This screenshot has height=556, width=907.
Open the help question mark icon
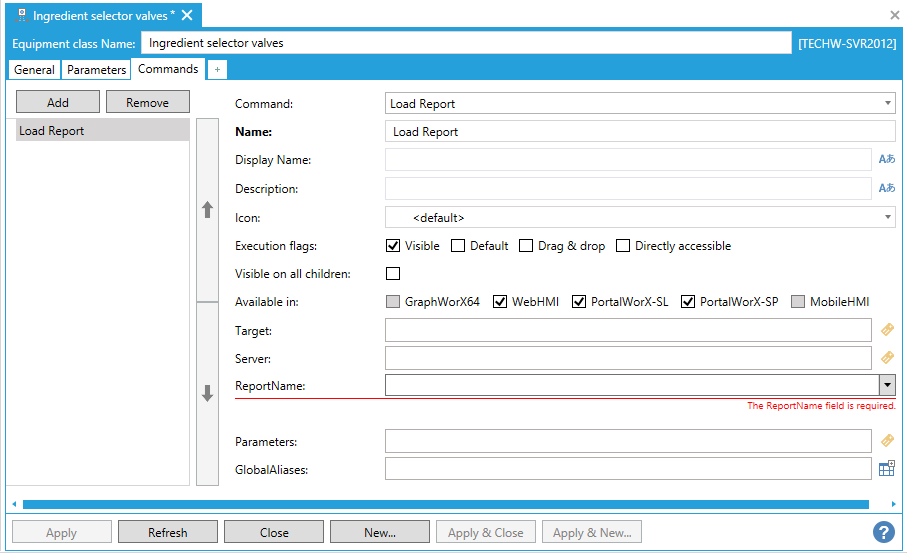coord(883,532)
